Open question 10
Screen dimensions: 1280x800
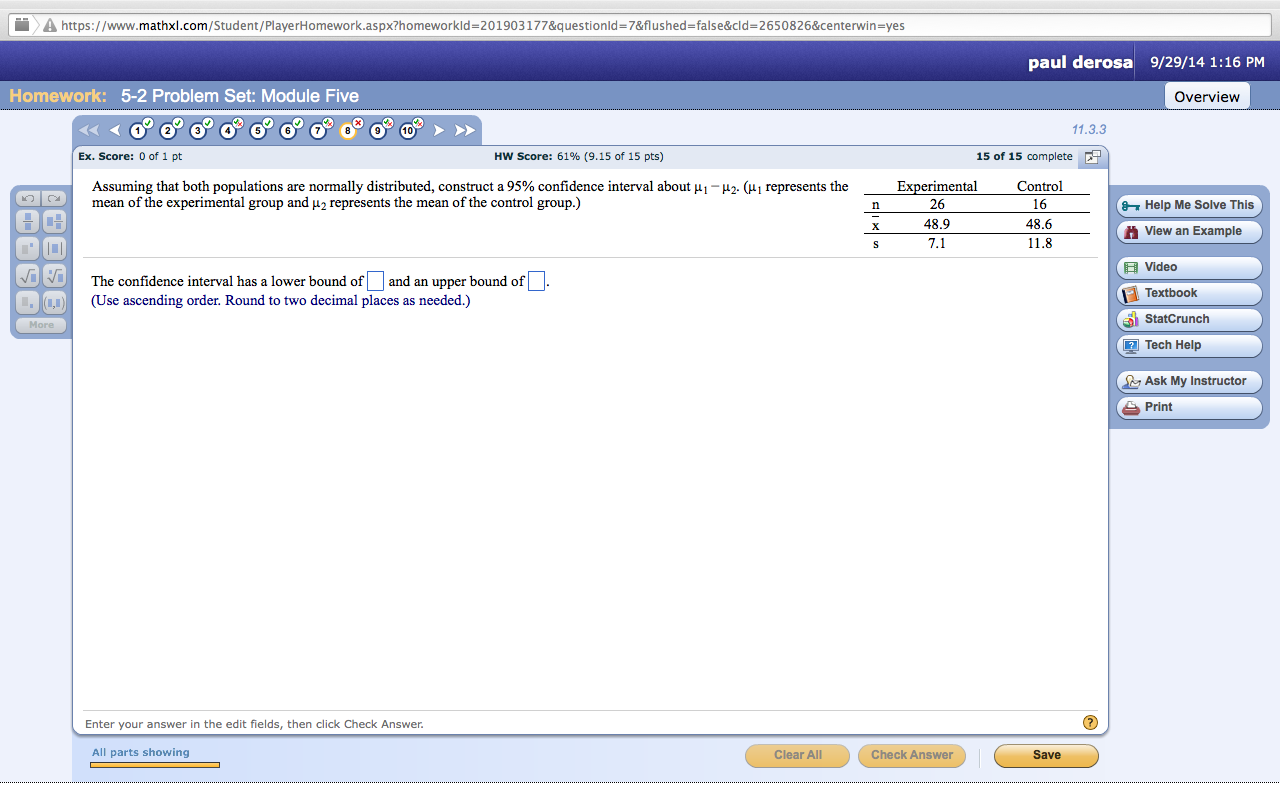[x=410, y=130]
